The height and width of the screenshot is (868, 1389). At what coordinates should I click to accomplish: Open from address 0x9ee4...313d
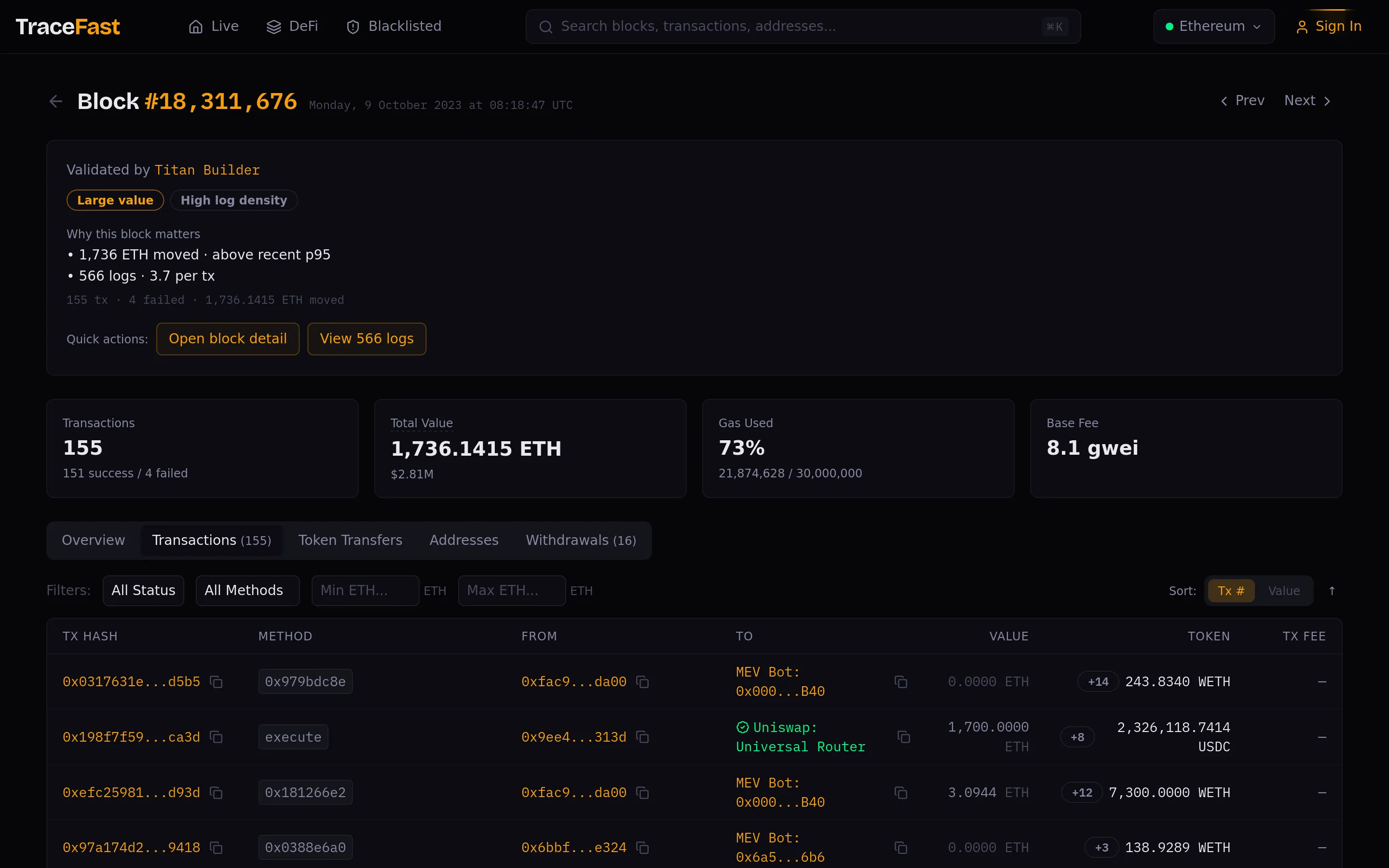(573, 737)
